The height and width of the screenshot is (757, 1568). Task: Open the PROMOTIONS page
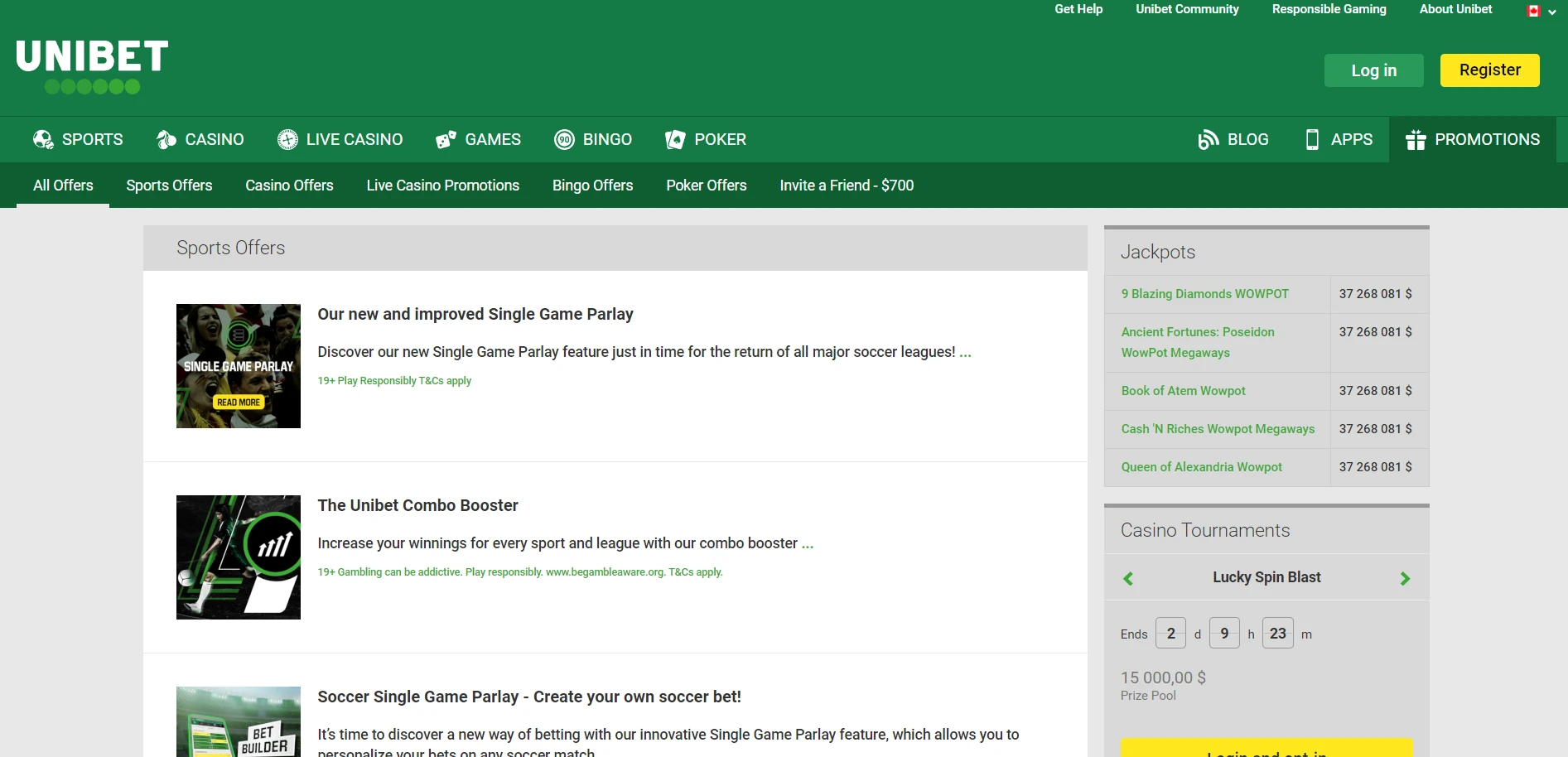(x=1473, y=139)
